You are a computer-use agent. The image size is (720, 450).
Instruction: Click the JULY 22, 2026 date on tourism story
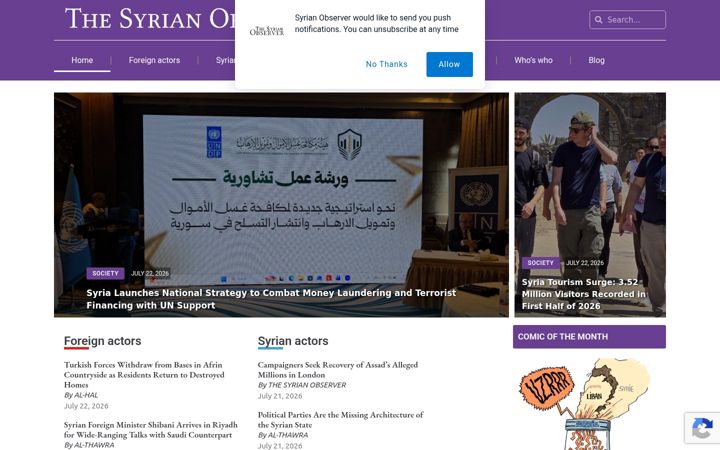[x=585, y=263]
